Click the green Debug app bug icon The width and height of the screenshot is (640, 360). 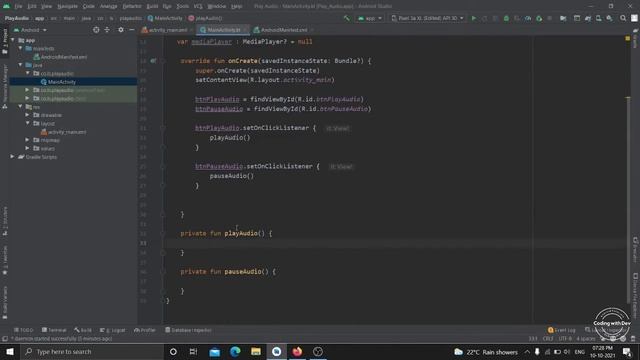pyautogui.click(x=506, y=18)
